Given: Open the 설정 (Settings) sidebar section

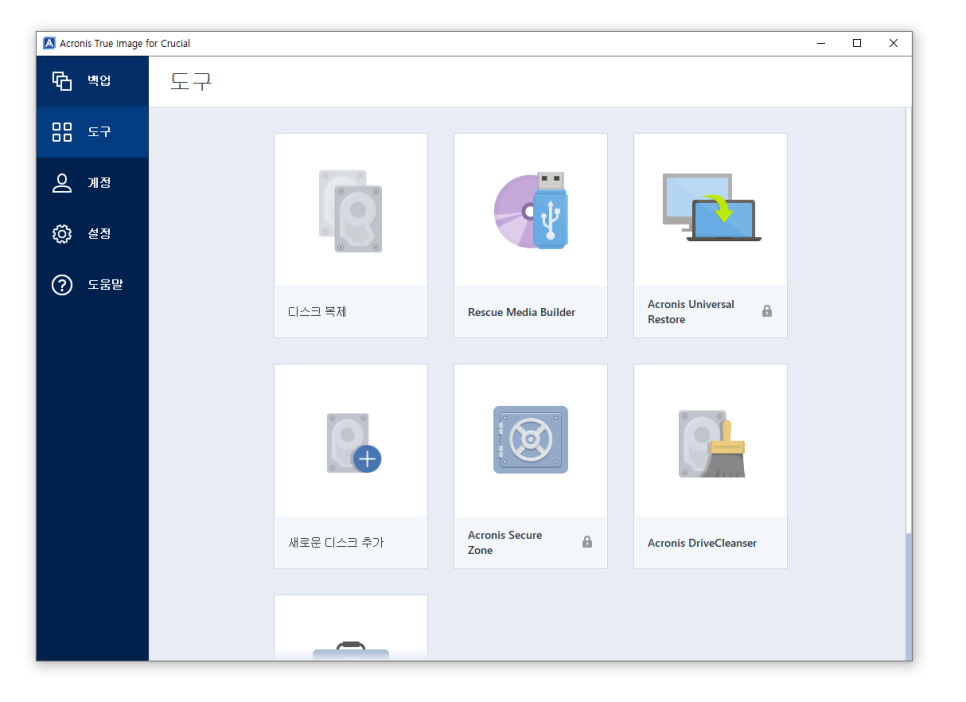Looking at the screenshot, I should pos(92,234).
